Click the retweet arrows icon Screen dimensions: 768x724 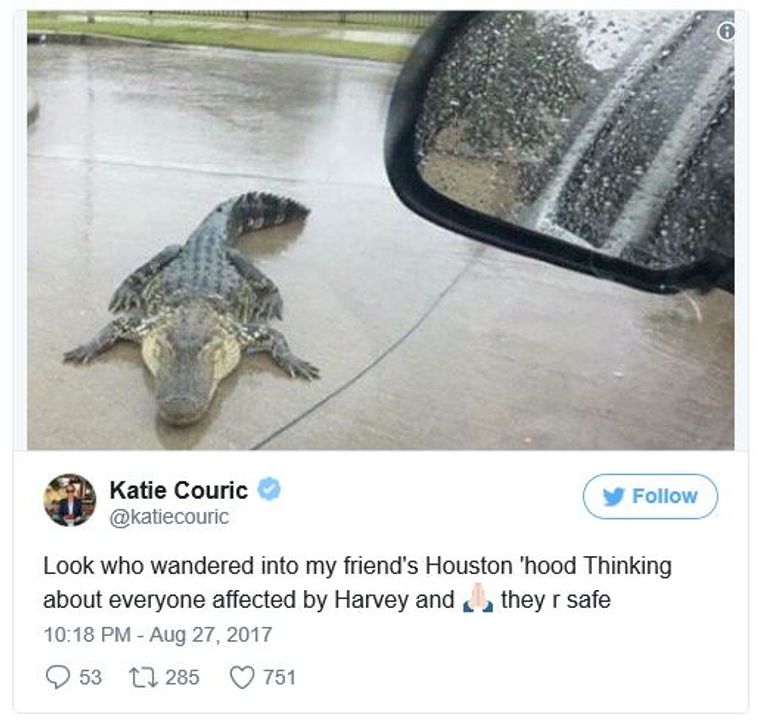[143, 677]
